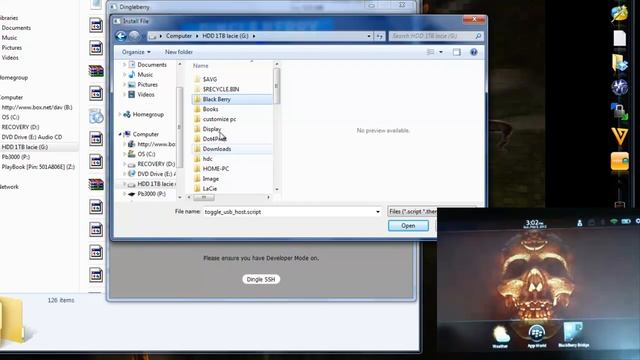Select Videos in dialog navigation tree
Viewport: 640px width, 360px height.
pos(146,94)
